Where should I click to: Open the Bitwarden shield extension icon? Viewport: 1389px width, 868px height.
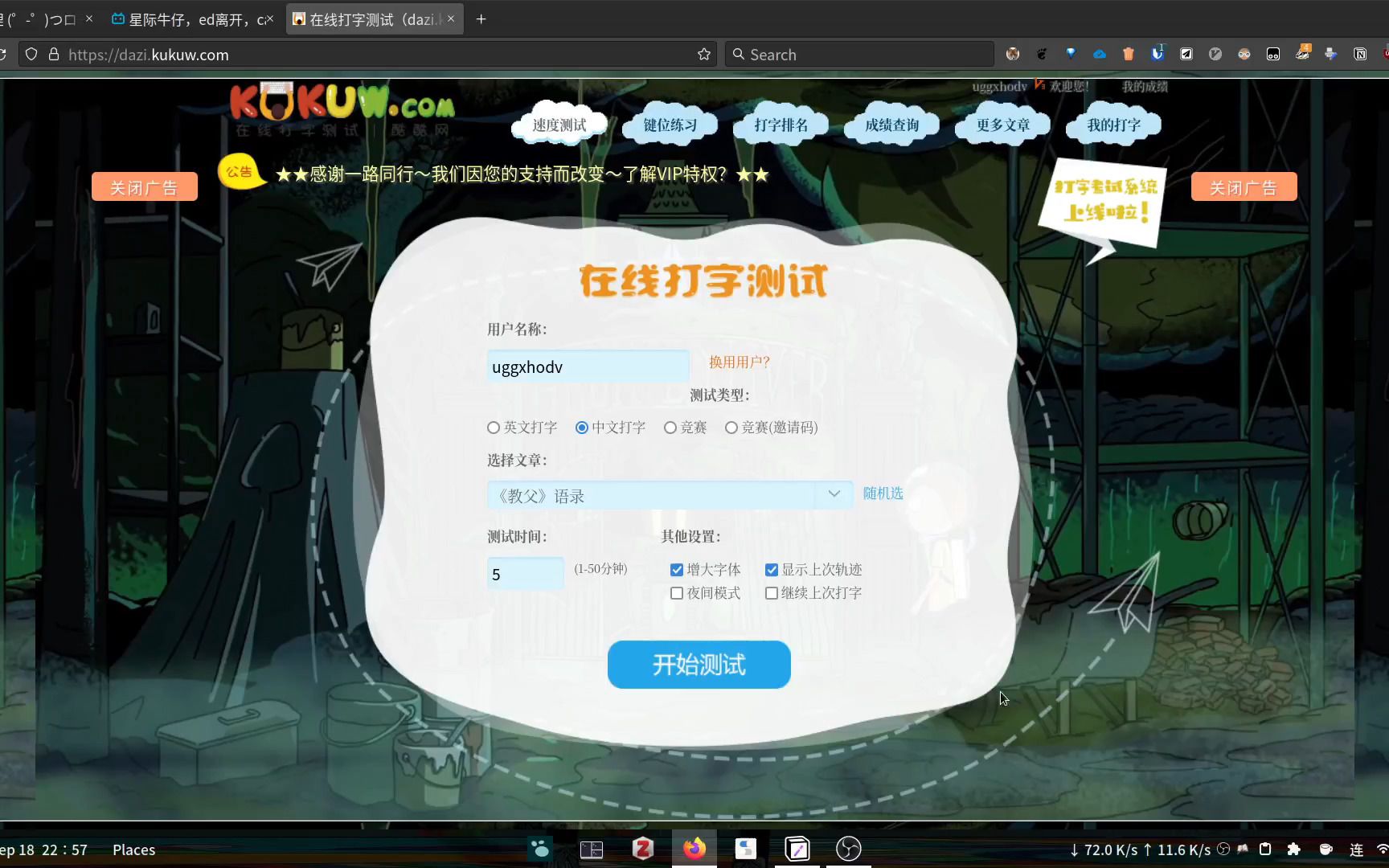[x=1157, y=53]
